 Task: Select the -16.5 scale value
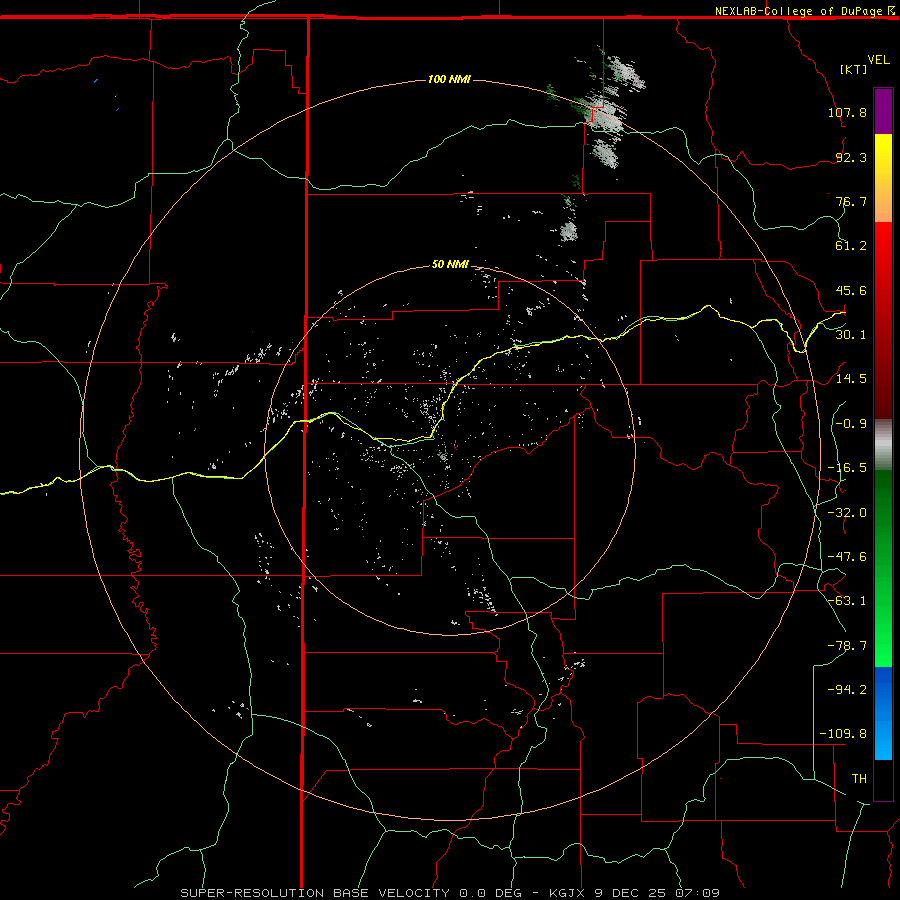tap(847, 468)
